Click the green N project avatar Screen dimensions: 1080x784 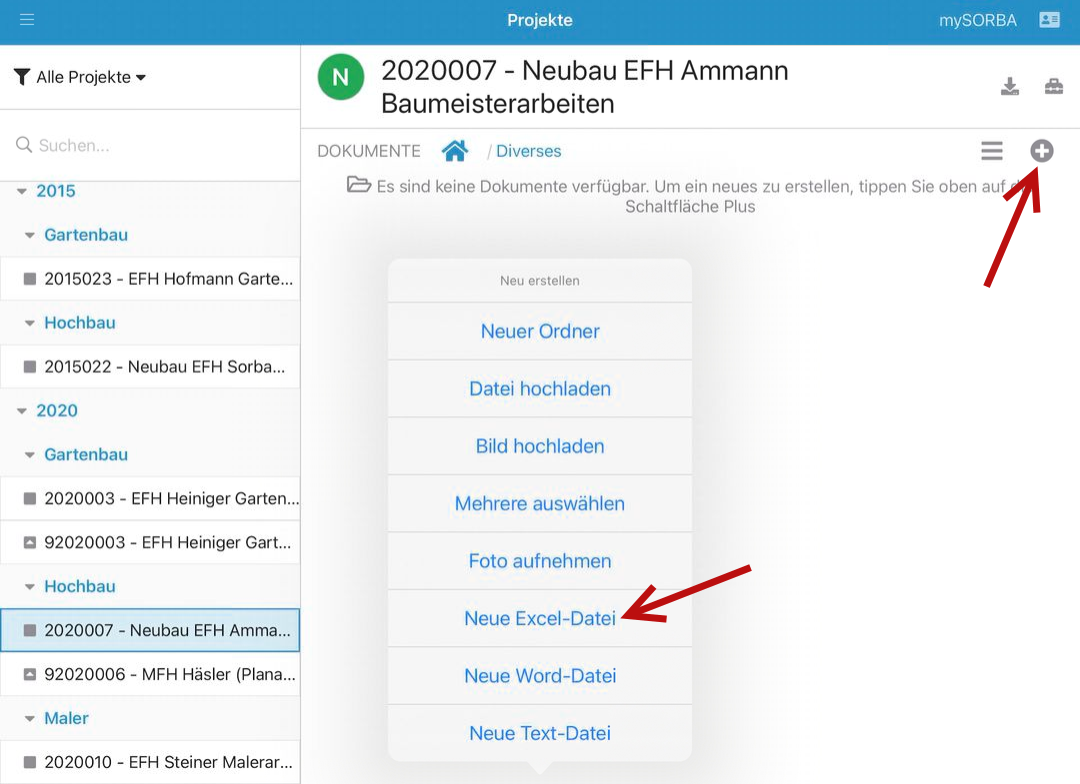341,77
